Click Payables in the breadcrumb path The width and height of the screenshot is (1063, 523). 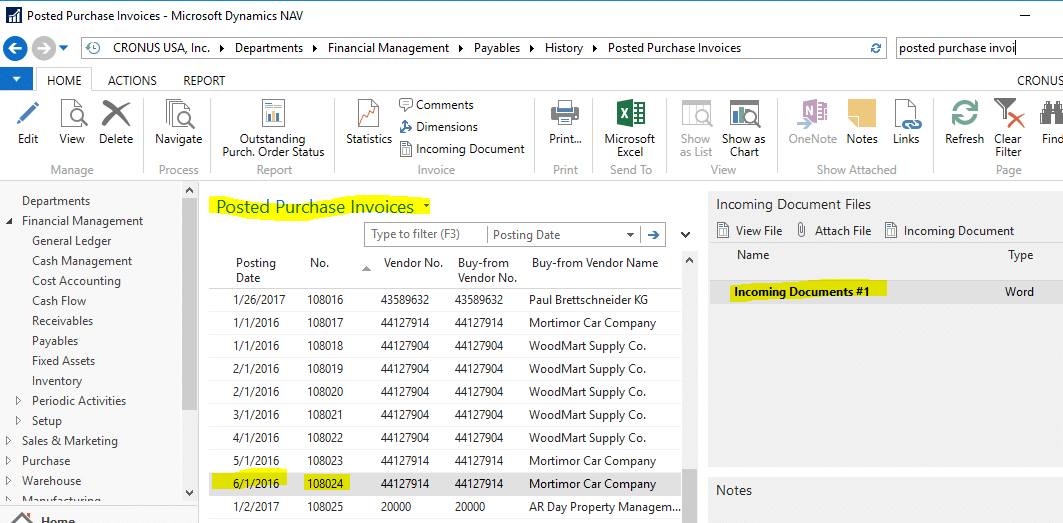click(497, 48)
